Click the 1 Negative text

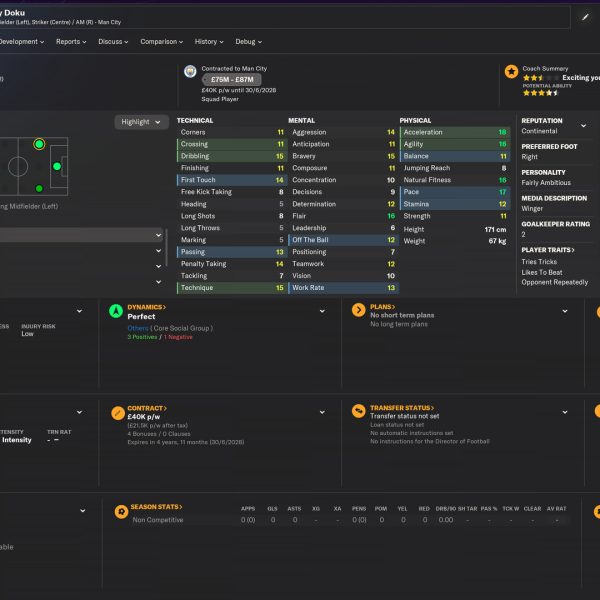coord(178,337)
